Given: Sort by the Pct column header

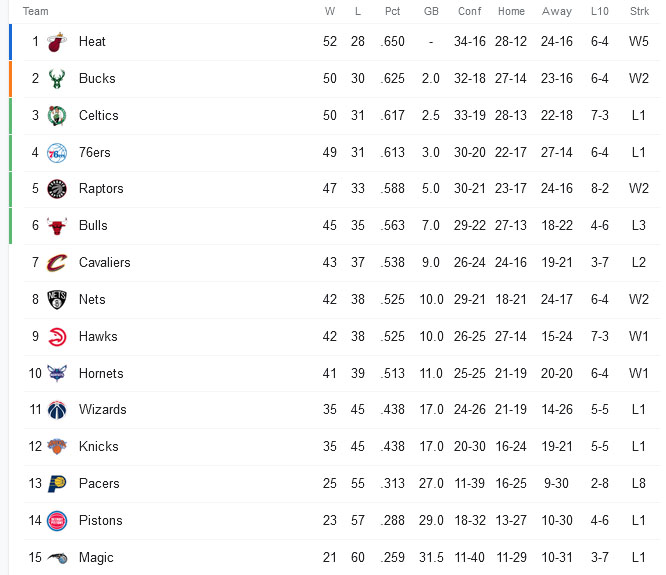Looking at the screenshot, I should (x=392, y=11).
